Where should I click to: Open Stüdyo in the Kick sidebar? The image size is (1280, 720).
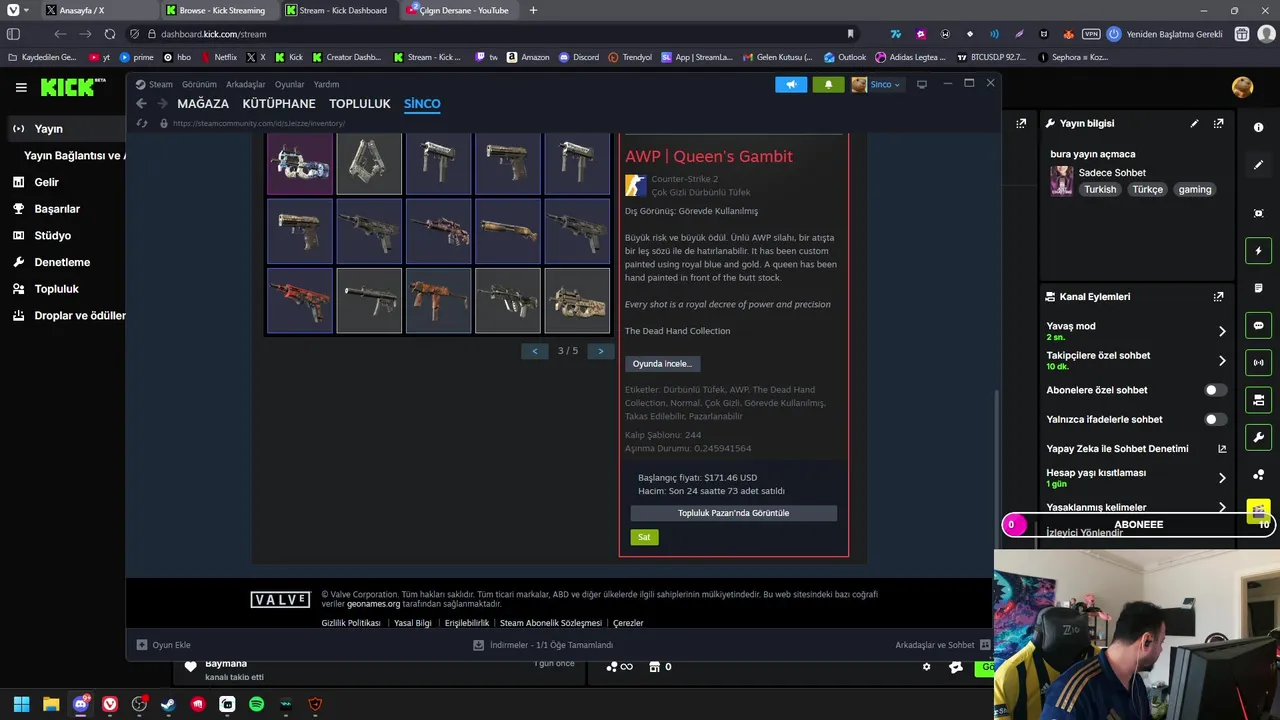pos(52,236)
